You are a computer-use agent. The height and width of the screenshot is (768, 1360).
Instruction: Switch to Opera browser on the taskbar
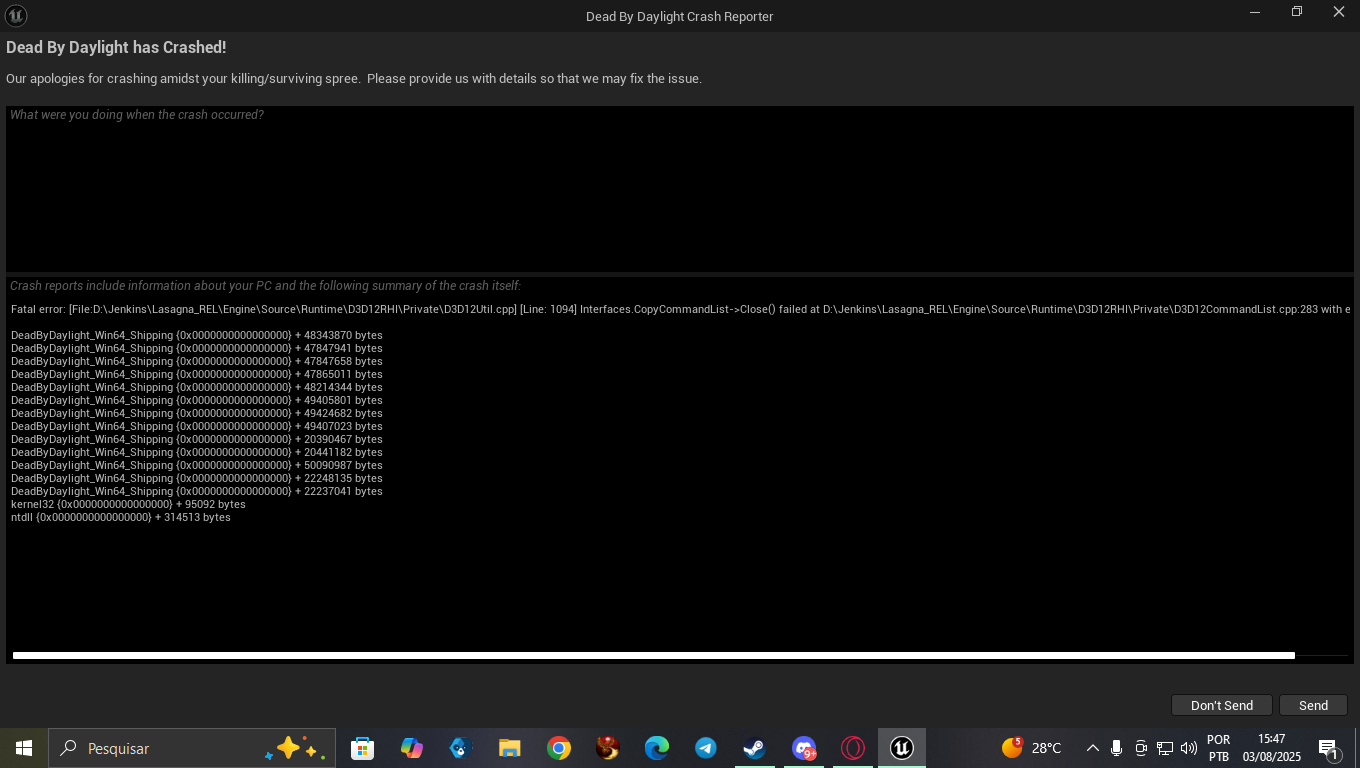tap(853, 748)
